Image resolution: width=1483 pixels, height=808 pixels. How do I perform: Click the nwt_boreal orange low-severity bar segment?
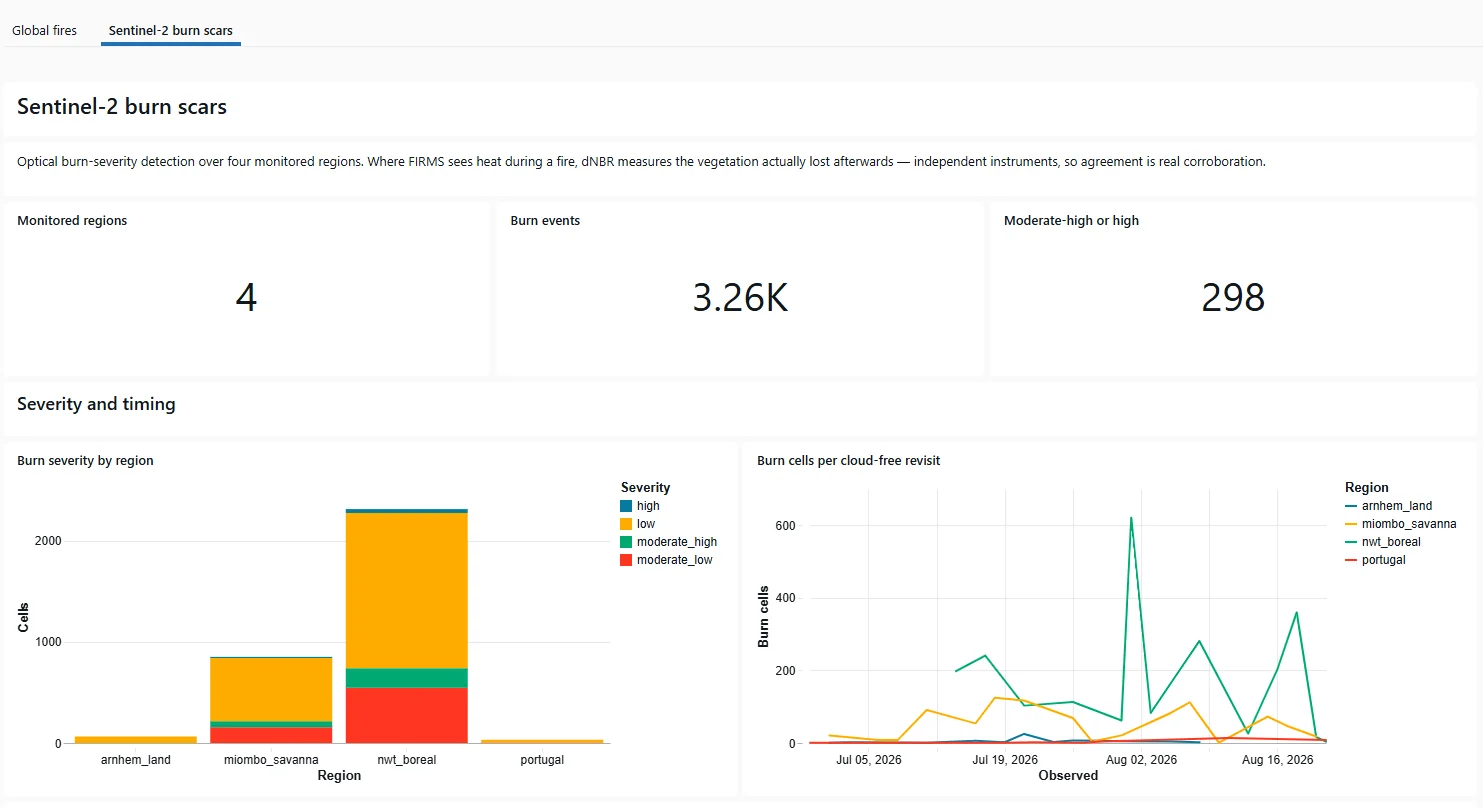(407, 590)
